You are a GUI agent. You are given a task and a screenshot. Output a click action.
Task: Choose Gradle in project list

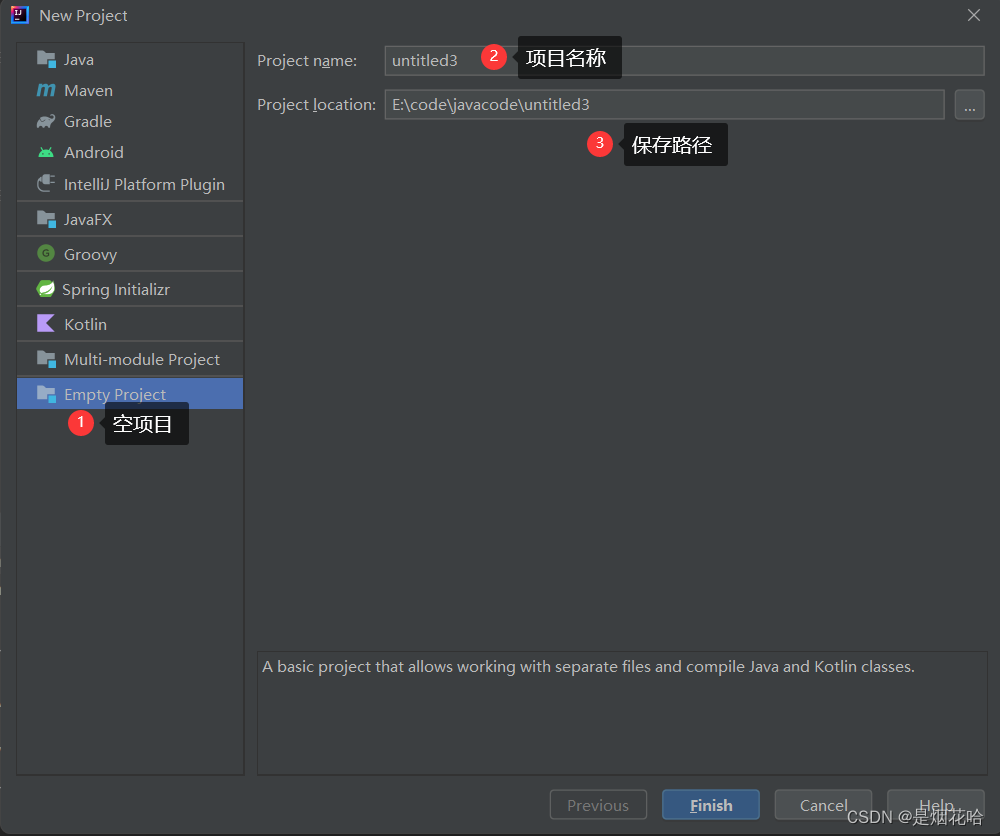point(130,121)
